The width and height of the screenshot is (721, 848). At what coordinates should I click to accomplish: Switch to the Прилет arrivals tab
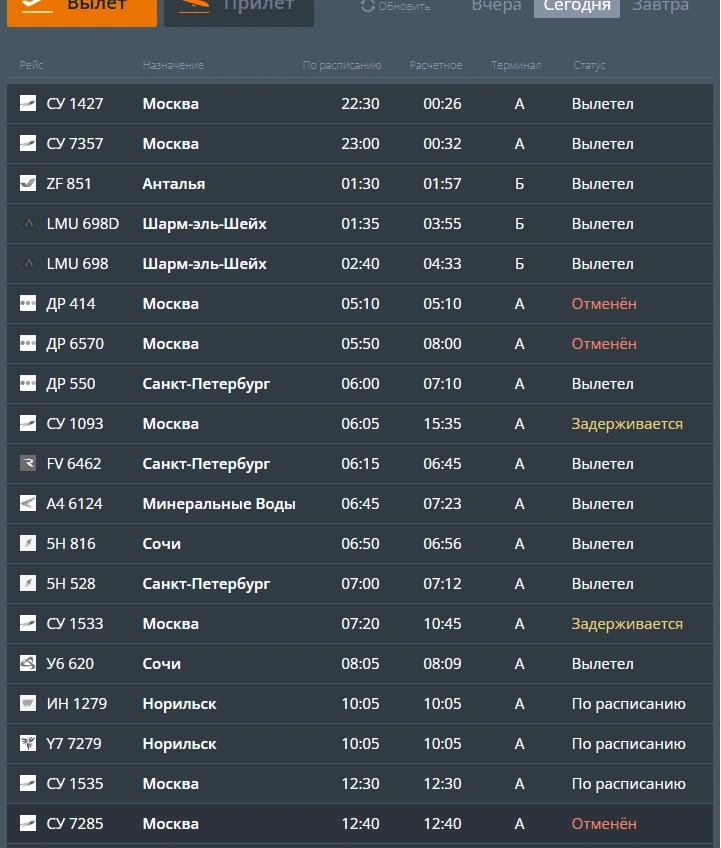[x=239, y=11]
